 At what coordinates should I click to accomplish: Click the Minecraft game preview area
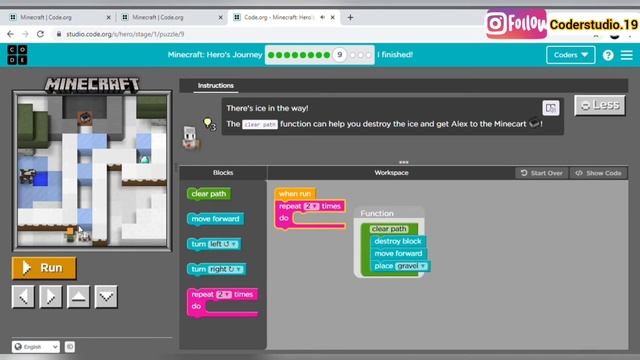[x=92, y=170]
